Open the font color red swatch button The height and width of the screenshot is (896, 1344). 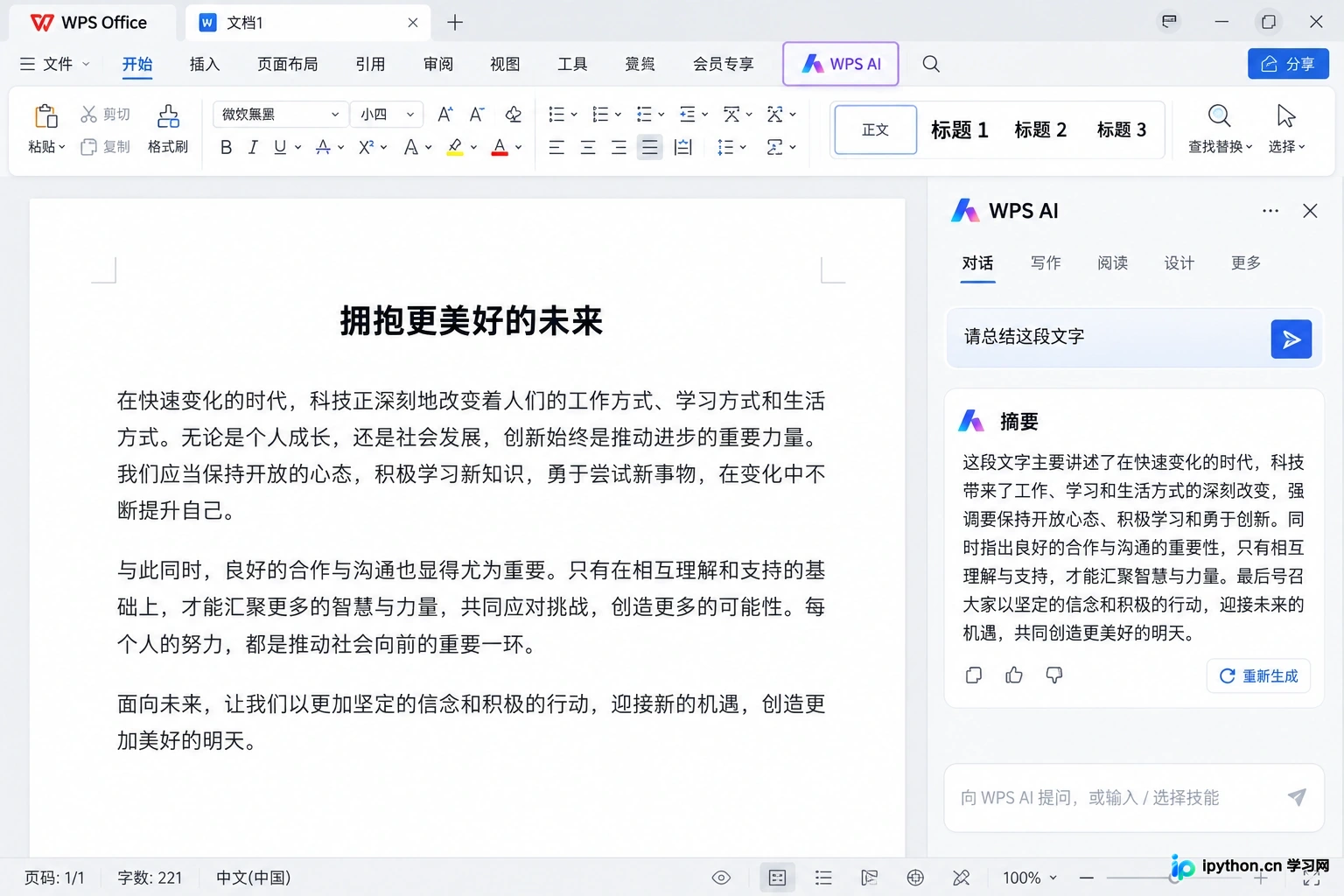[x=500, y=148]
